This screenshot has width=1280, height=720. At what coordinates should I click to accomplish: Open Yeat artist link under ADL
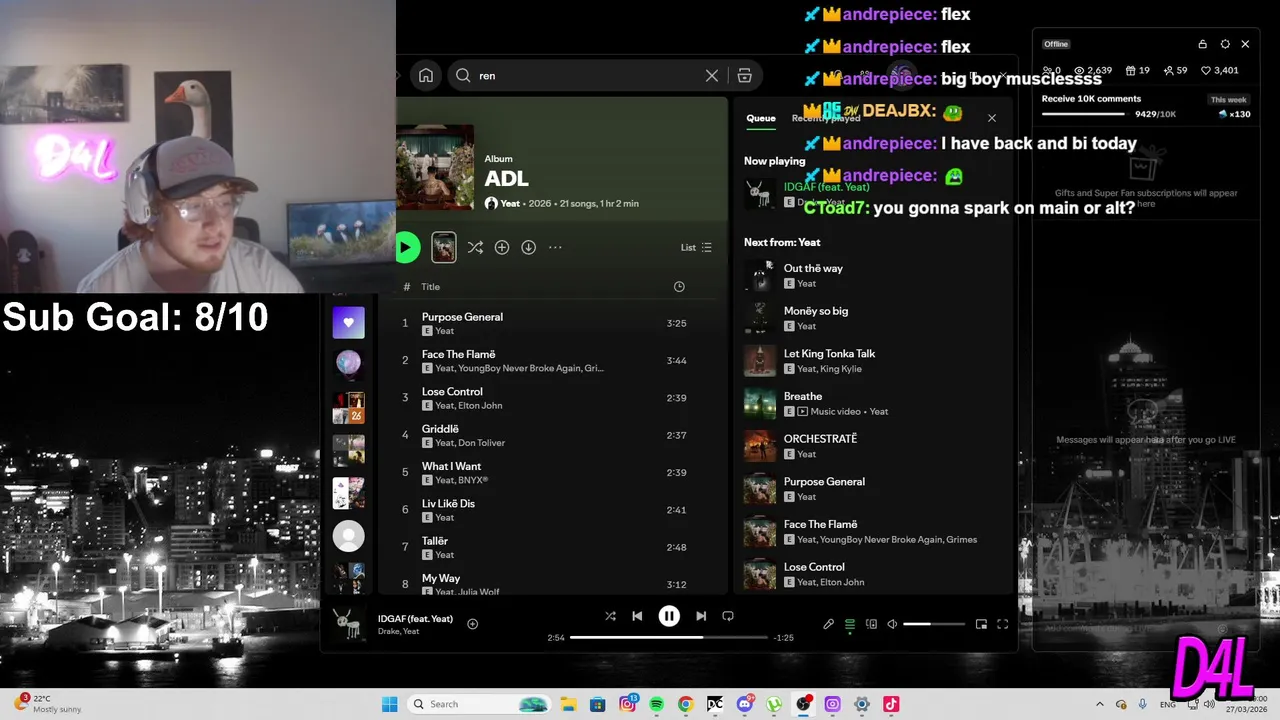click(x=510, y=203)
